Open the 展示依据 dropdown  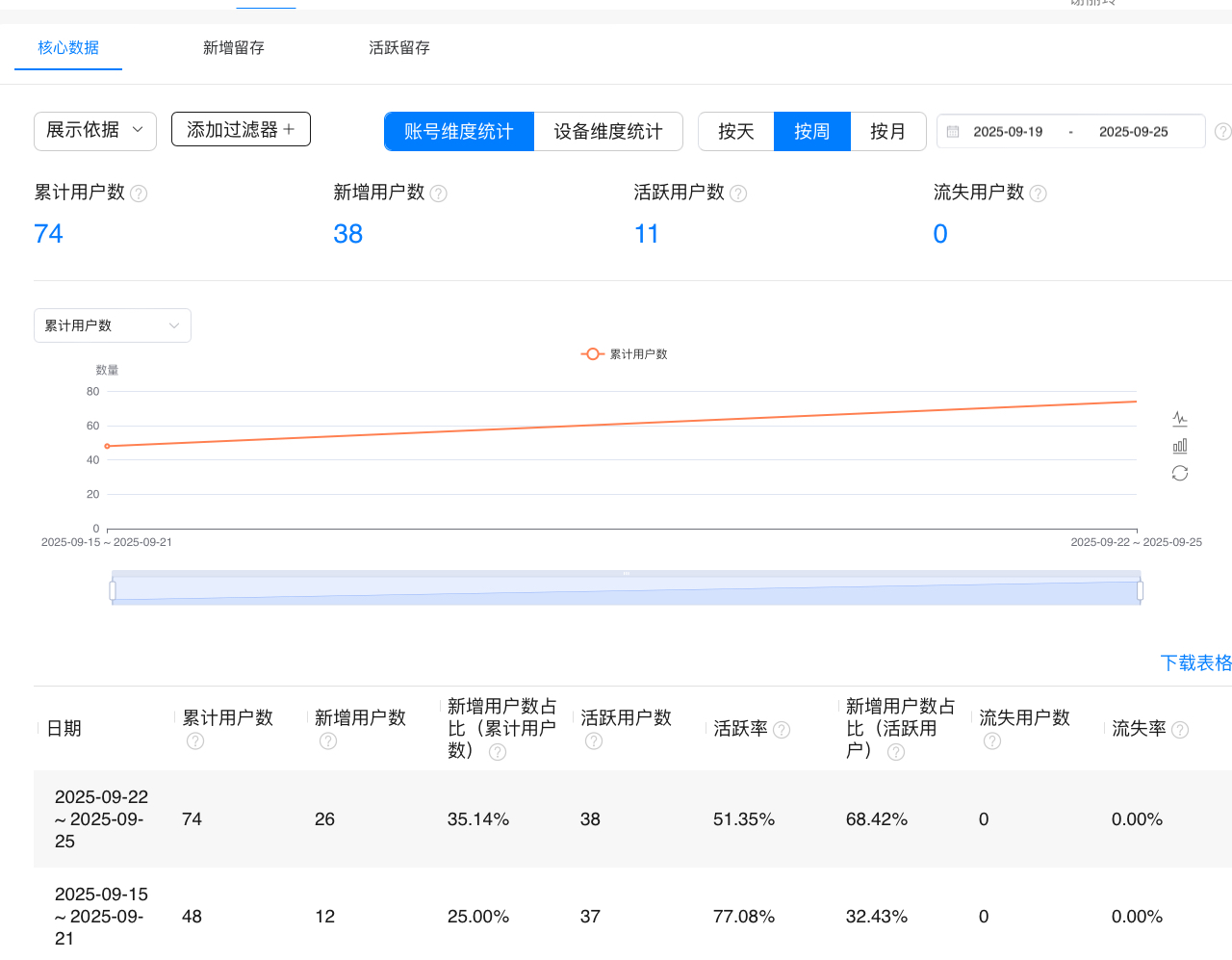click(x=94, y=130)
